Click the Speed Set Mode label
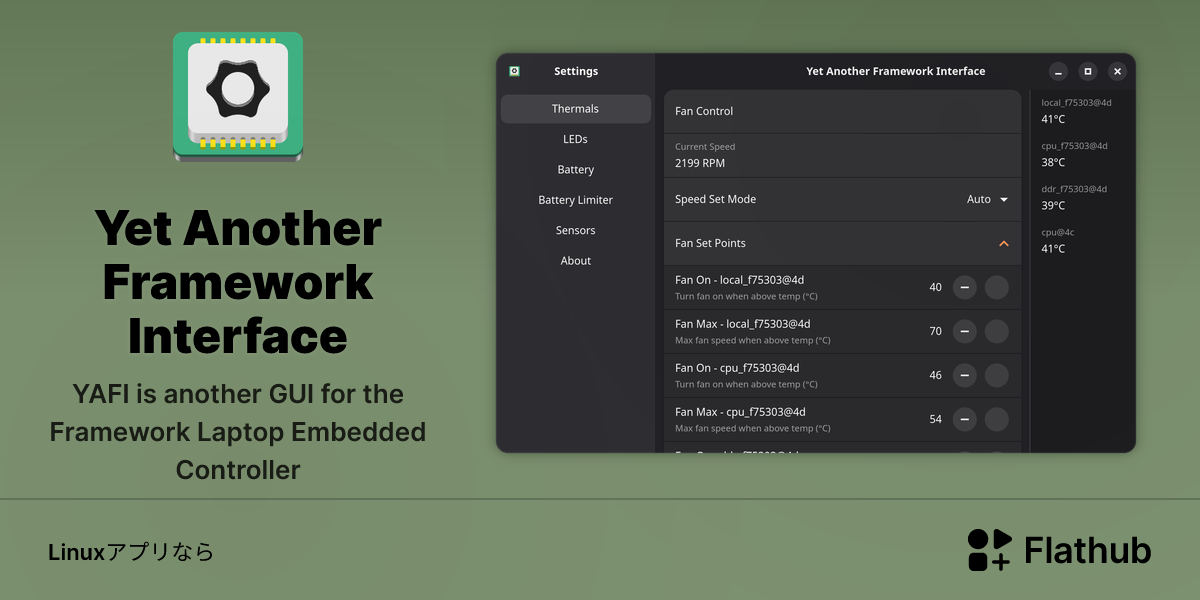The width and height of the screenshot is (1200, 600). [715, 199]
